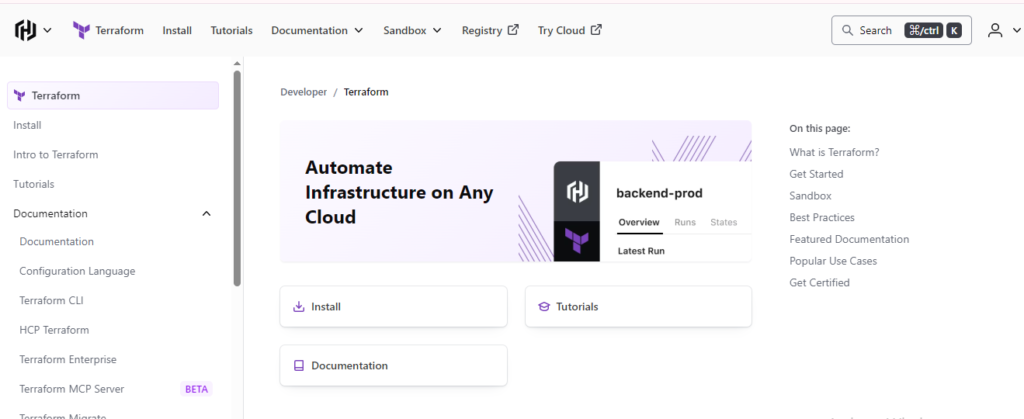This screenshot has height=419, width=1024.
Task: Click the Install card button
Action: click(x=393, y=307)
